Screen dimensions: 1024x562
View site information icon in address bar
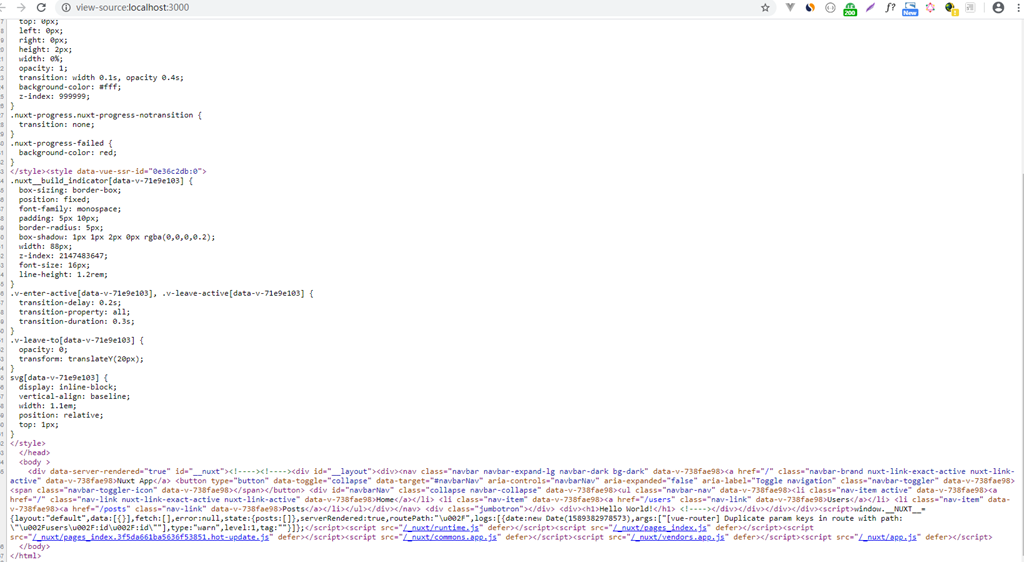(65, 8)
